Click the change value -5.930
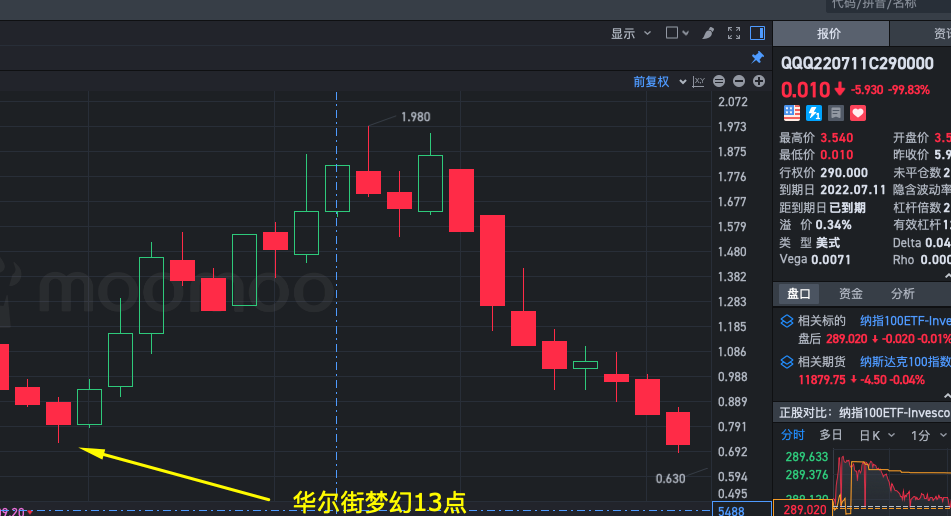 [x=867, y=90]
